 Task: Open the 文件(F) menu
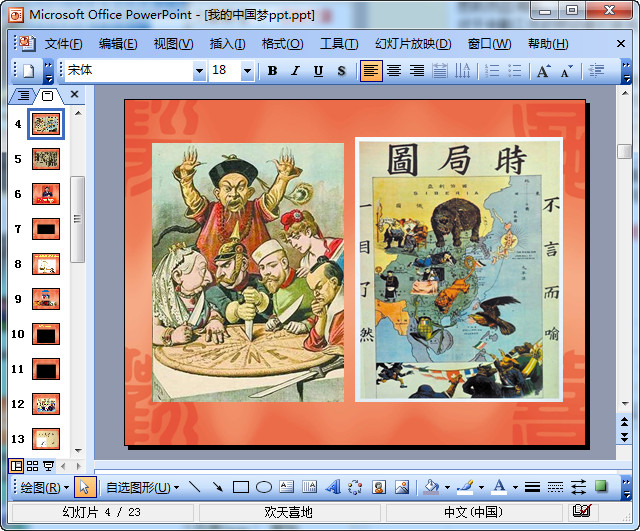[64, 44]
